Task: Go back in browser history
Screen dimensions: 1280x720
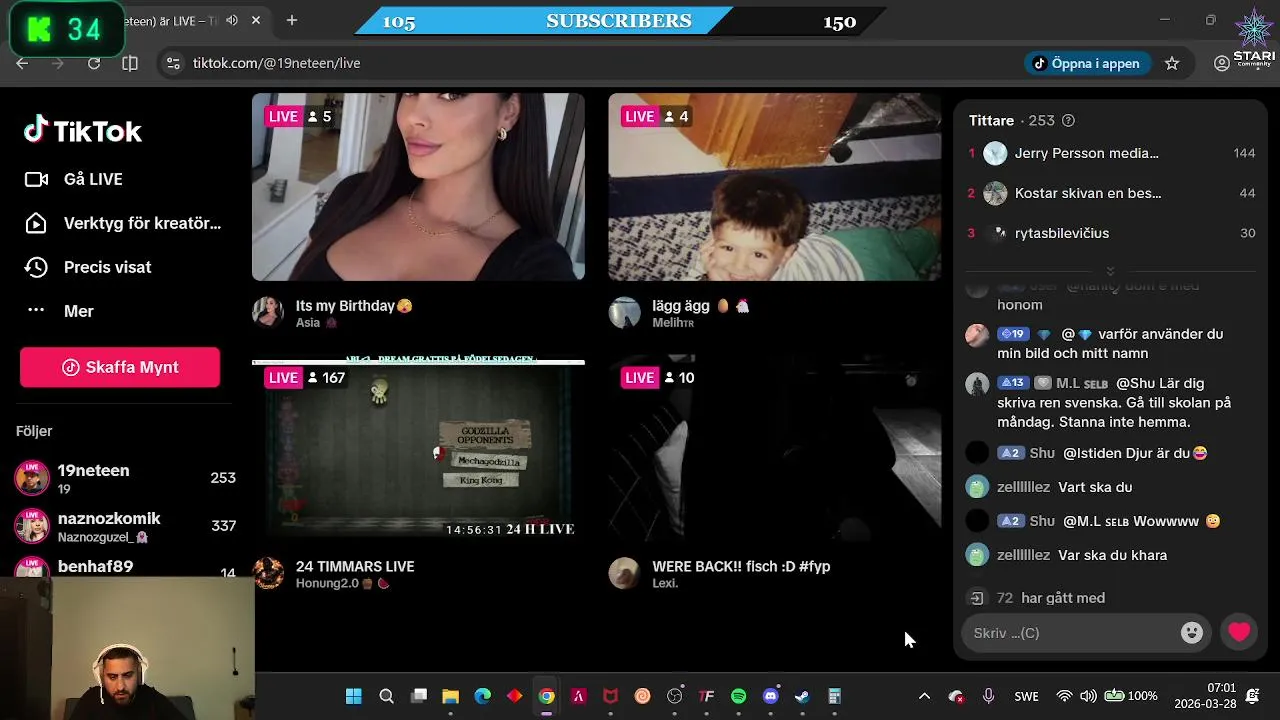Action: tap(22, 63)
